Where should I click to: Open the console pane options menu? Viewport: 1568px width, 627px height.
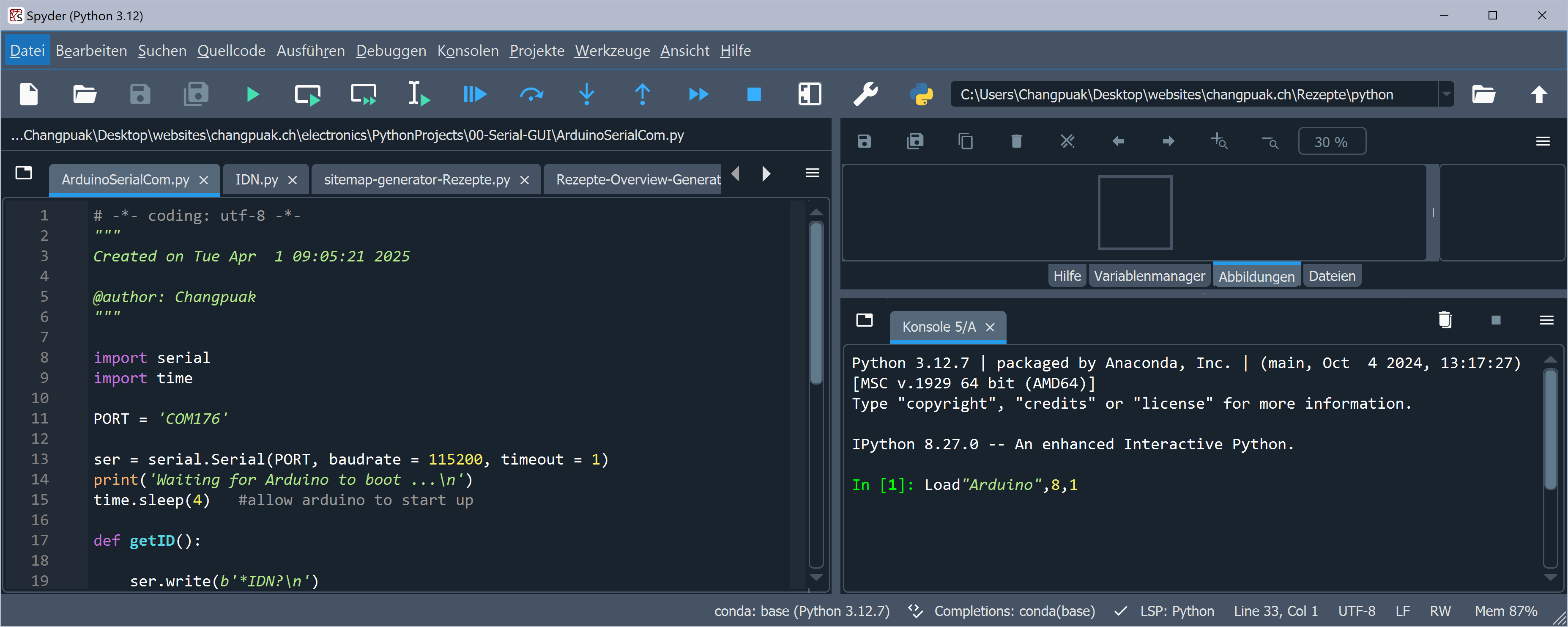coord(1547,321)
